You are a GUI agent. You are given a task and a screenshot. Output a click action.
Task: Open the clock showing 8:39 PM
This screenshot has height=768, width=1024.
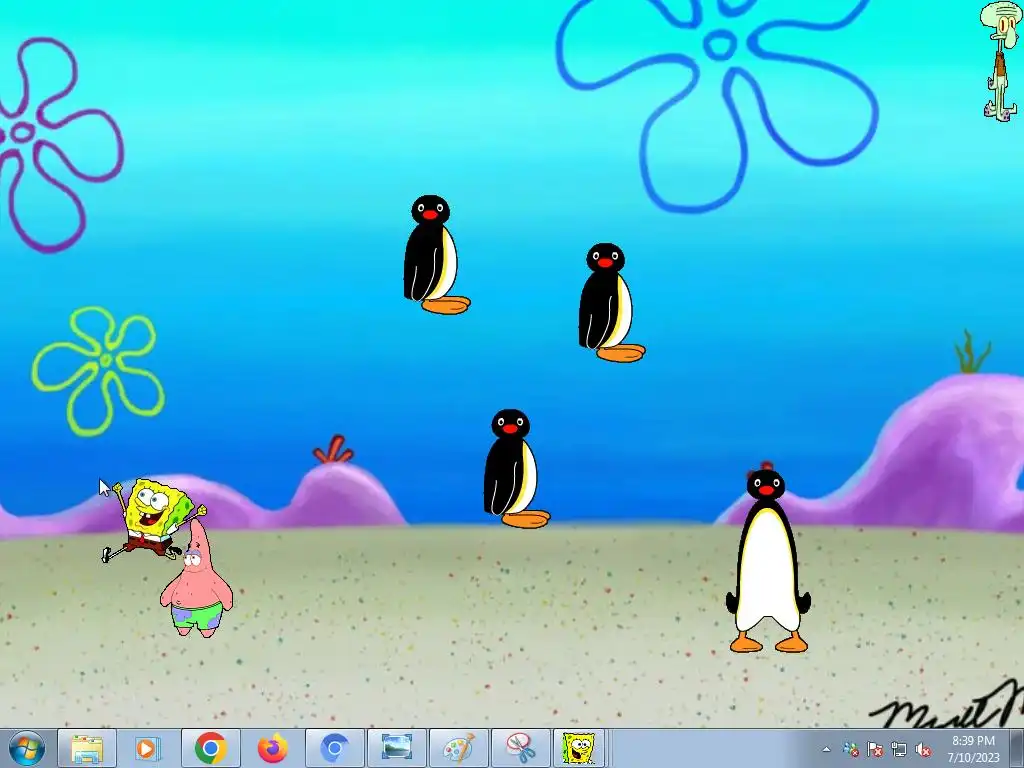click(973, 749)
